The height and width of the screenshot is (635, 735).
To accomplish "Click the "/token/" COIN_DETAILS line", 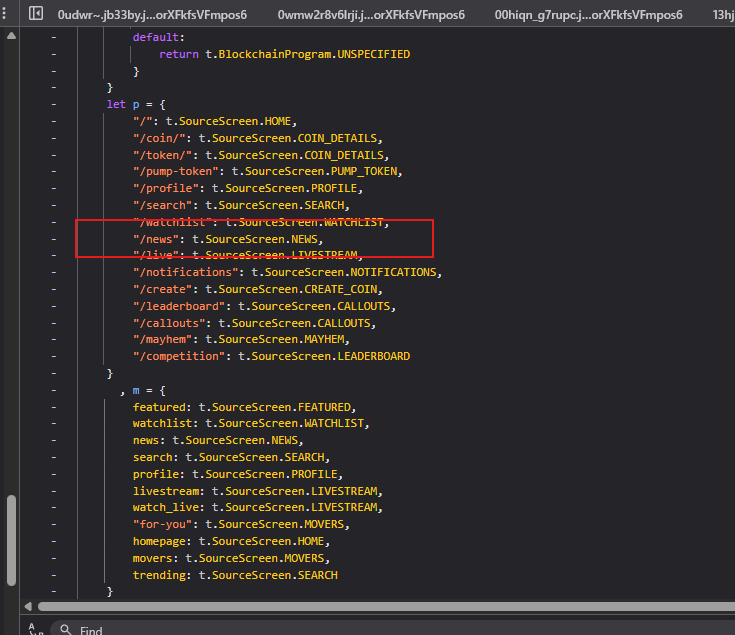I will pyautogui.click(x=261, y=155).
